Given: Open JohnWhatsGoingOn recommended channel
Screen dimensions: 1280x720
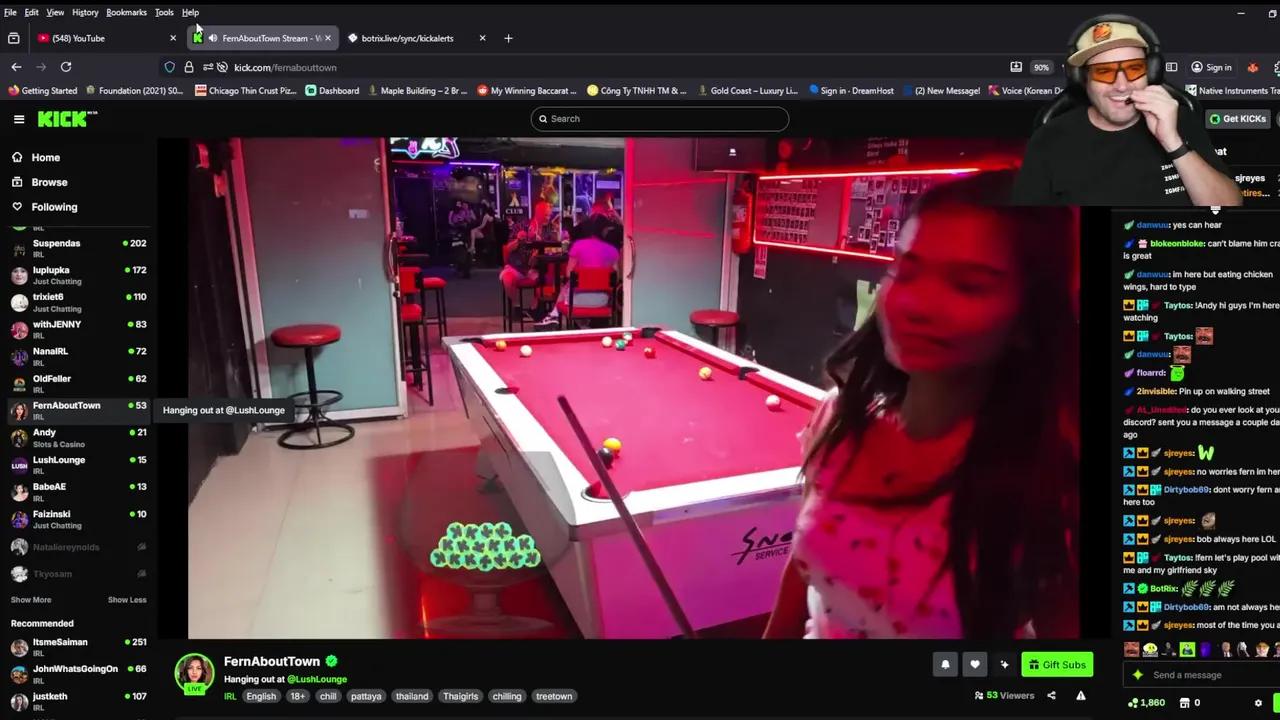Looking at the screenshot, I should 78,673.
